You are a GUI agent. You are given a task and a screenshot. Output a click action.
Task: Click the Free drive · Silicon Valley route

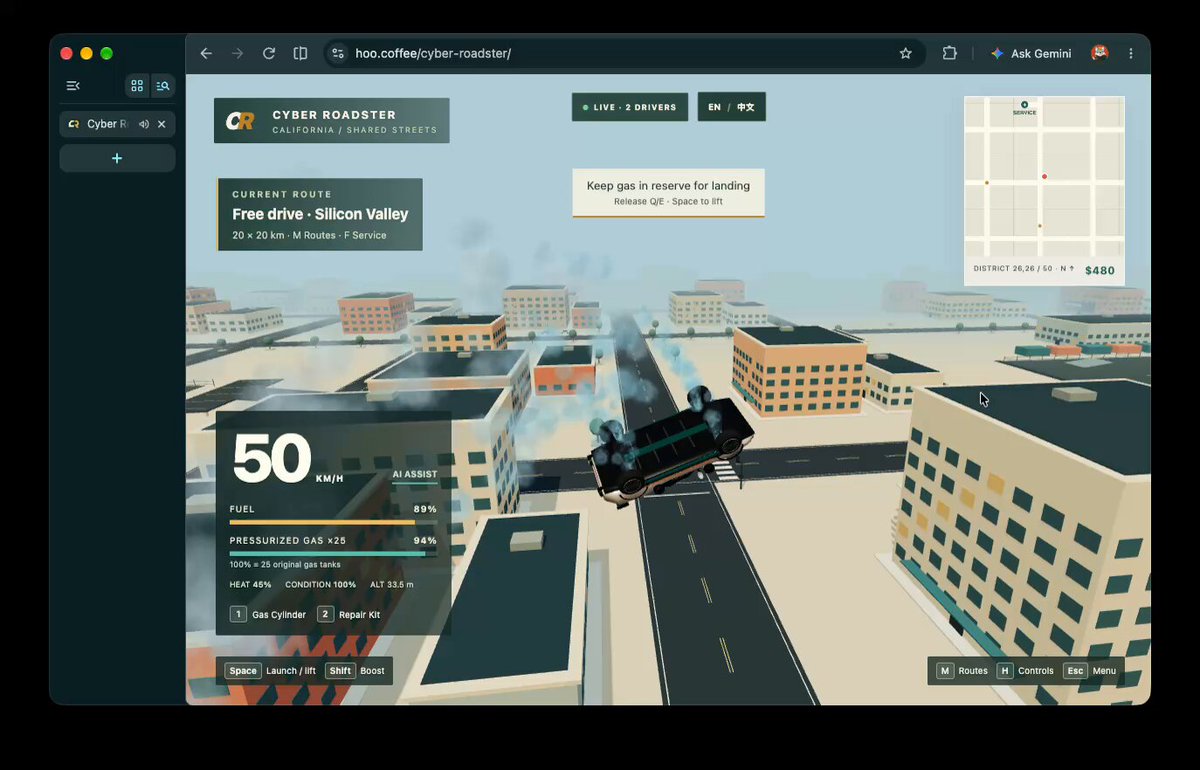click(x=320, y=214)
